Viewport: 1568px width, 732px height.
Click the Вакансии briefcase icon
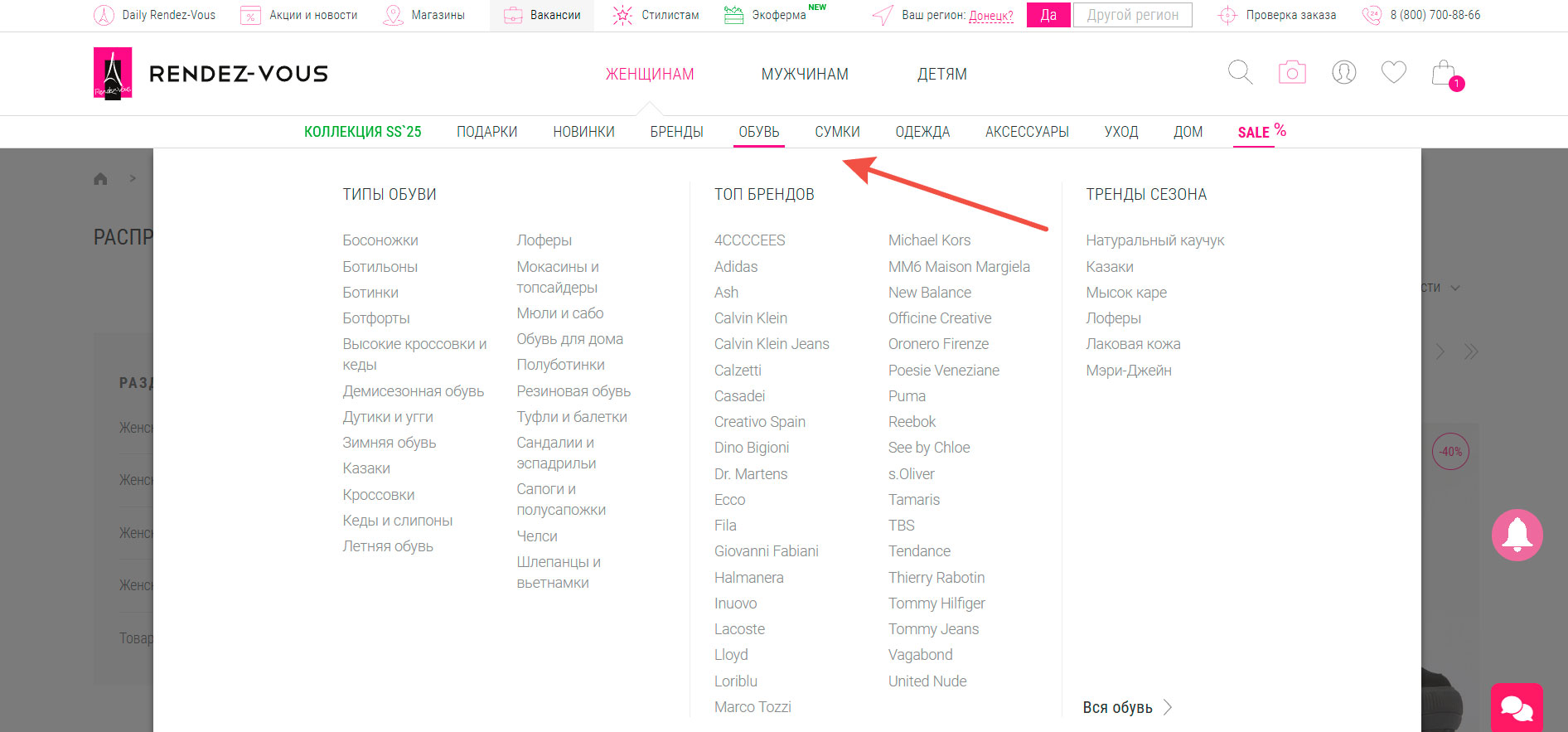pos(513,15)
